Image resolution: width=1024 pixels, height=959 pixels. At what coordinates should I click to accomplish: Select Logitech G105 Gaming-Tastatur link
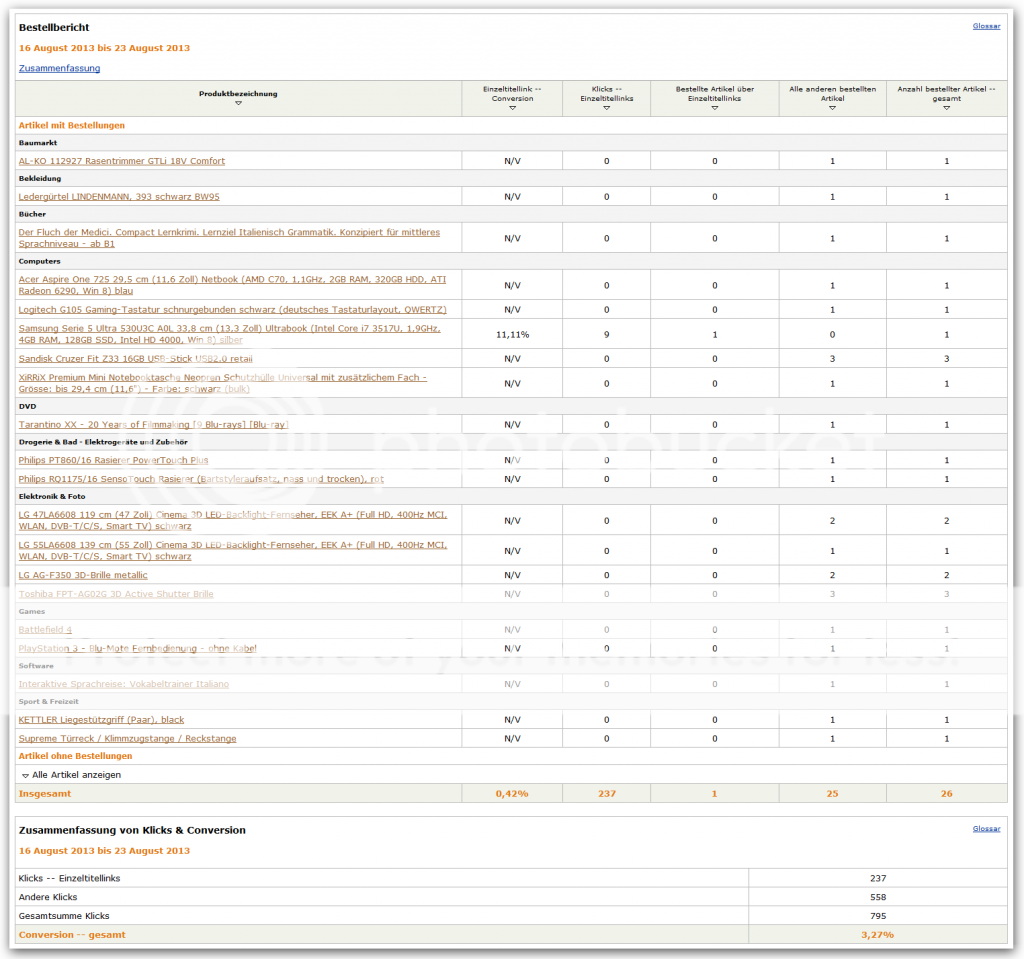[x=232, y=310]
